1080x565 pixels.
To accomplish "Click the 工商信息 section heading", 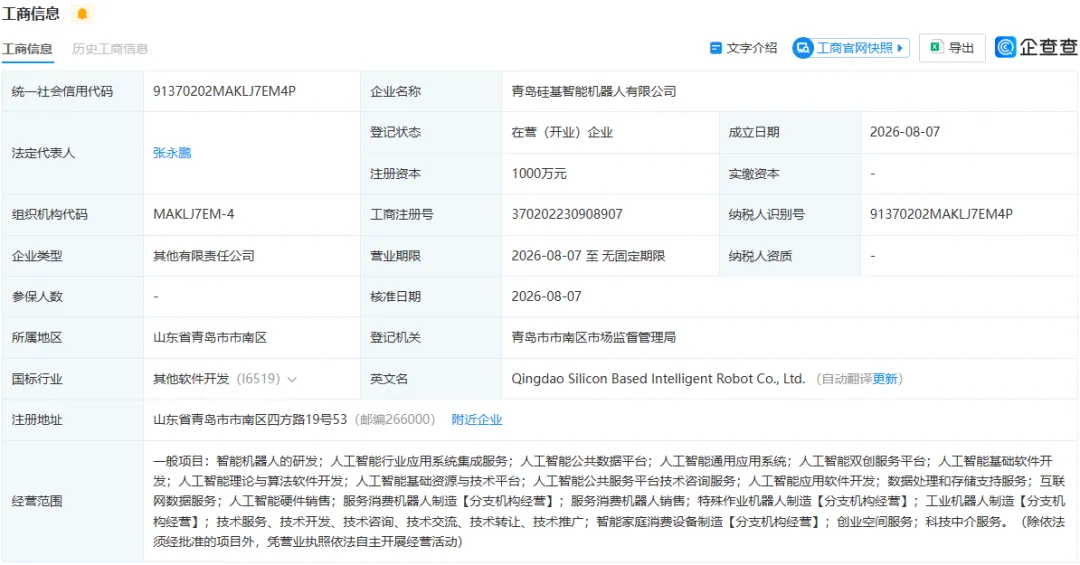I will [31, 13].
